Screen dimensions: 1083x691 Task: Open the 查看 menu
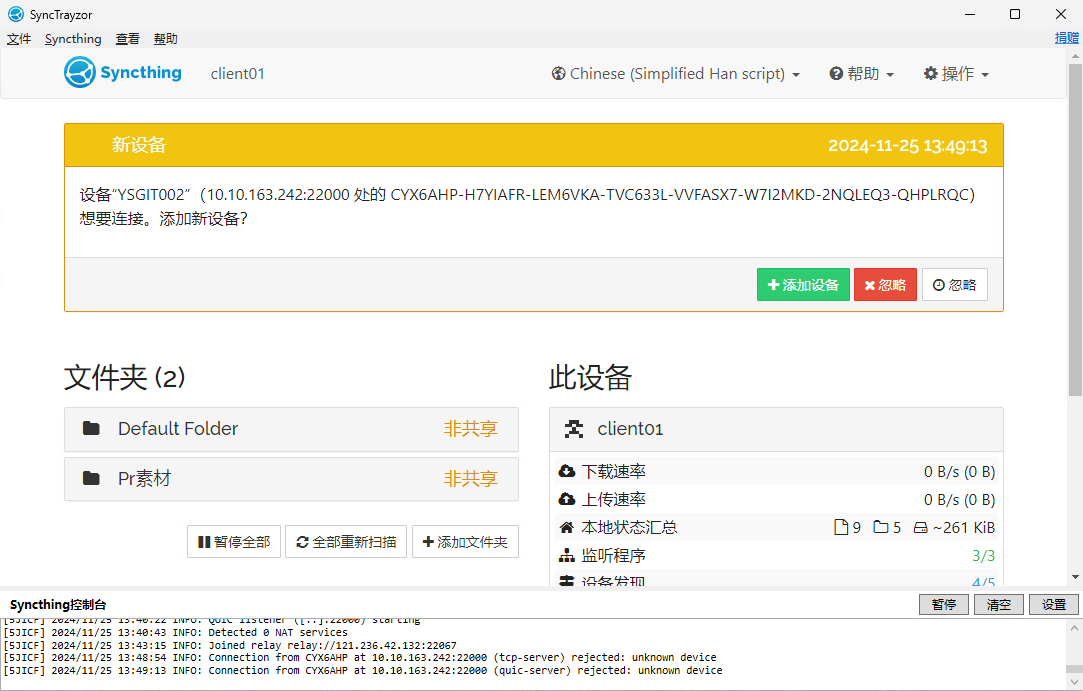pos(127,39)
